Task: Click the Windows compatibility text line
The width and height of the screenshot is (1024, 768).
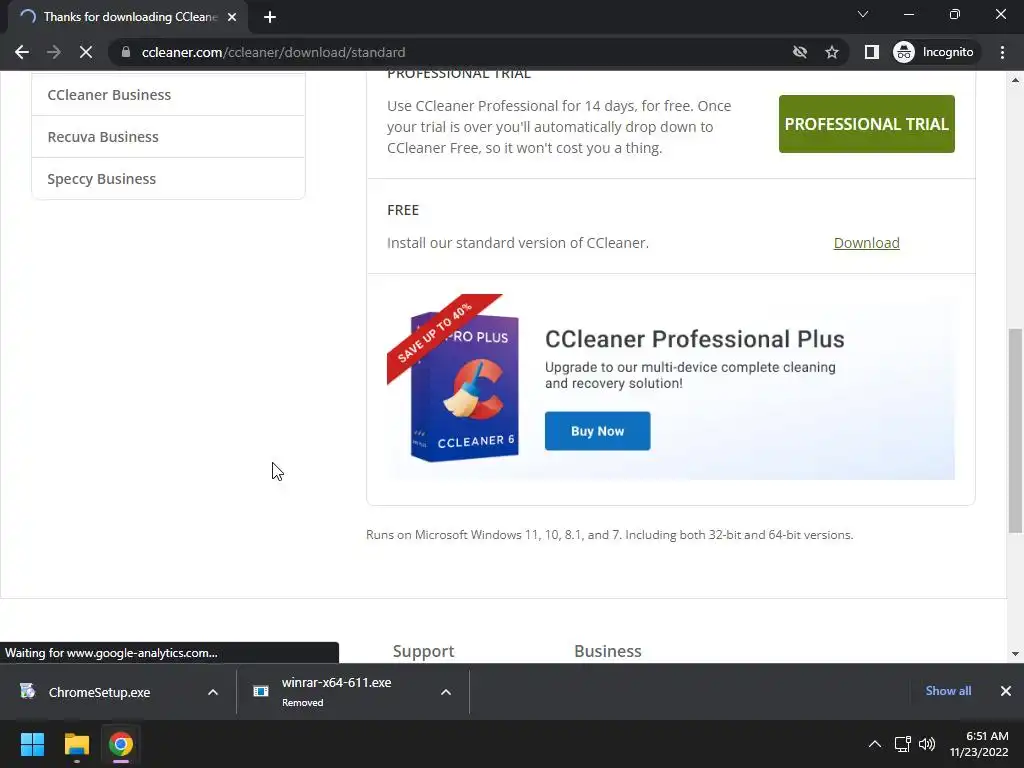Action: (609, 535)
